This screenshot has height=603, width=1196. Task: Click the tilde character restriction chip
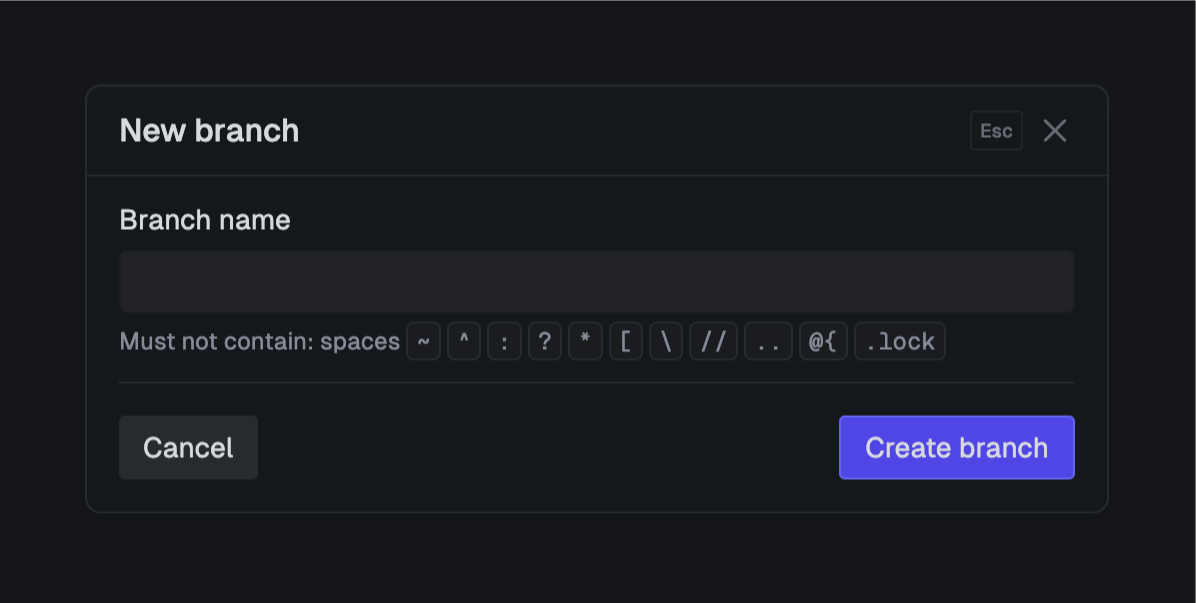pos(423,341)
